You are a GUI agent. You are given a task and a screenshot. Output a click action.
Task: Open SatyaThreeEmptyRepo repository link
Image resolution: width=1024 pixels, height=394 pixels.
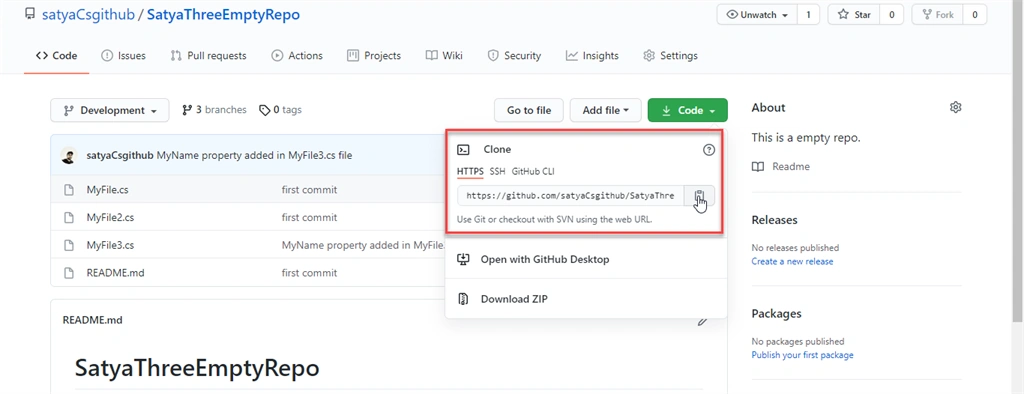pyautogui.click(x=223, y=15)
